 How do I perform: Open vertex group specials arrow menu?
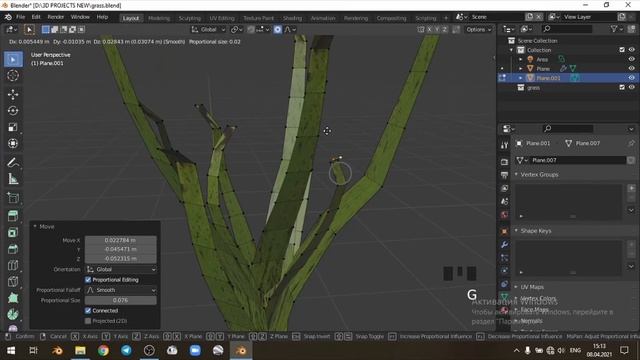(631, 210)
